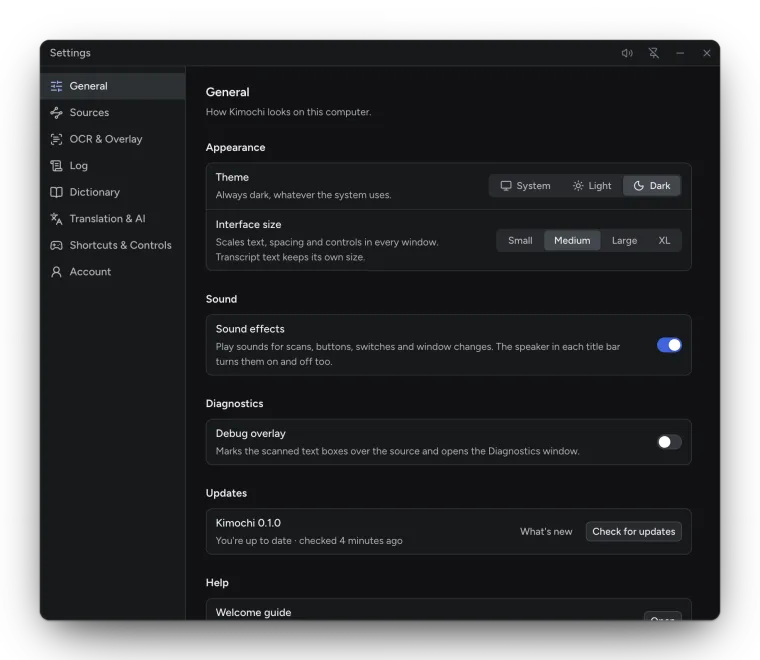Screen dimensions: 760x660
Task: Click the 'Sound effects' setting label
Action: pos(250,330)
